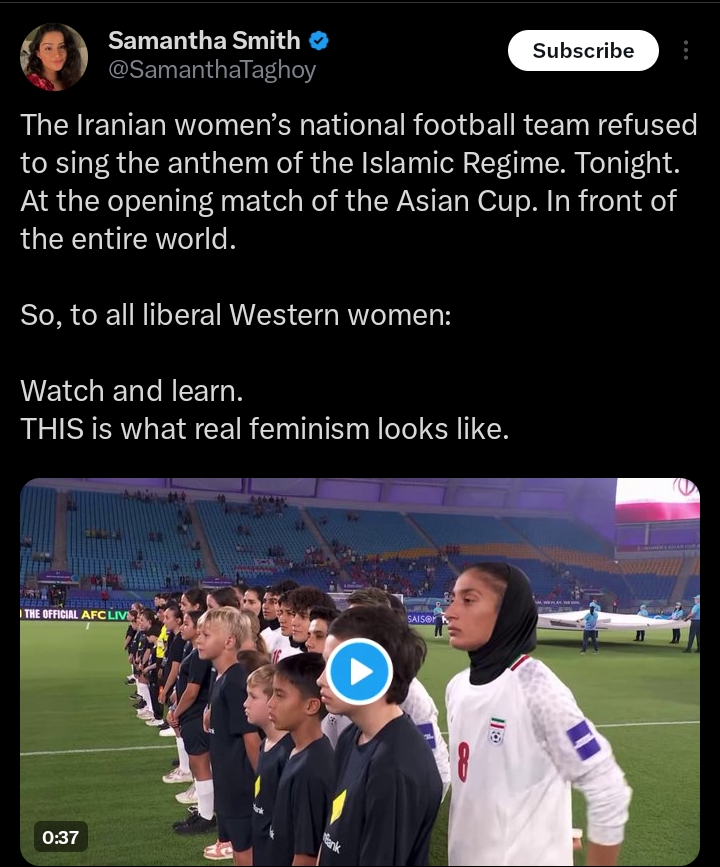
Task: Click the Subscribe button
Action: tap(583, 50)
